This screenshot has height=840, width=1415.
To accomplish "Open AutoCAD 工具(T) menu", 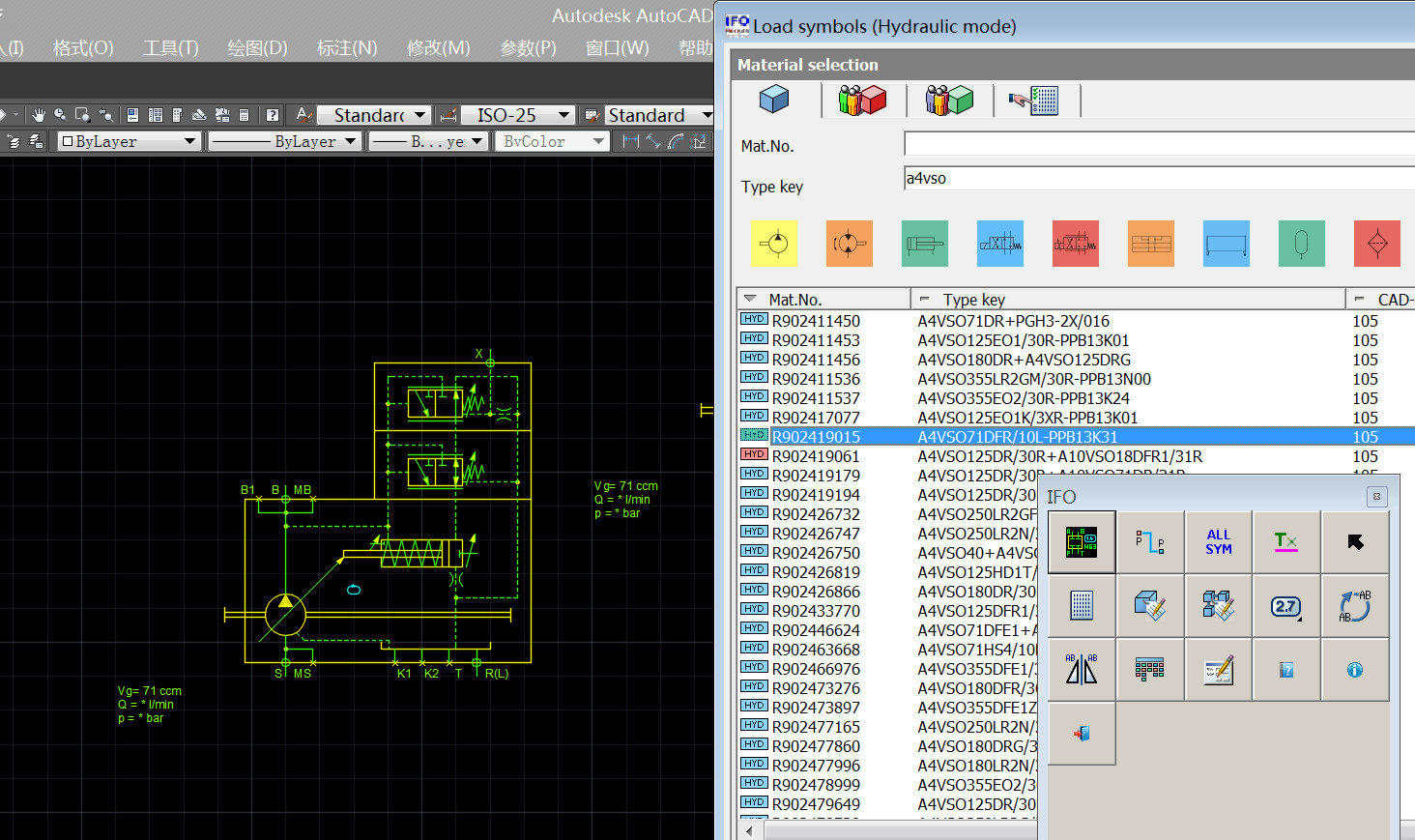I will [x=171, y=48].
